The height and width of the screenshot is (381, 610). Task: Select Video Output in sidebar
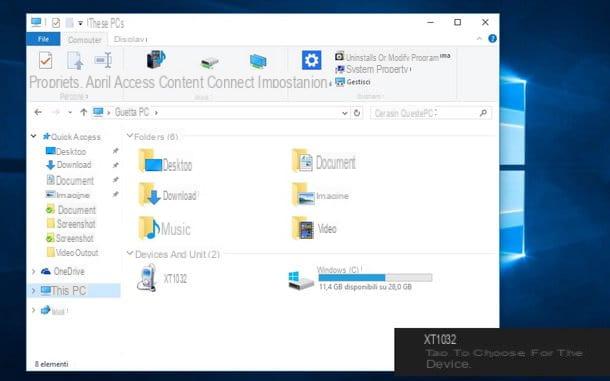[x=72, y=253]
